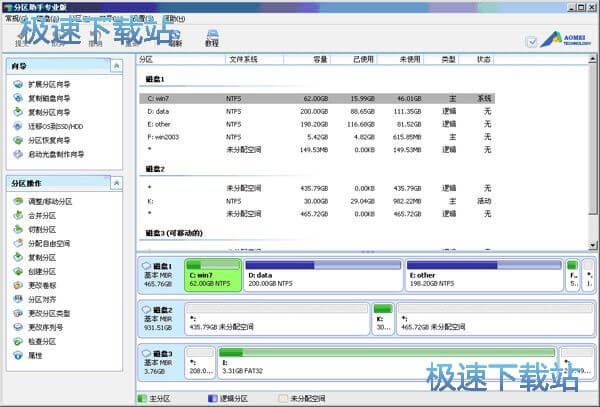600x407 pixels.
Task: Select the small F: block on disk 1 map
Action: pos(572,275)
